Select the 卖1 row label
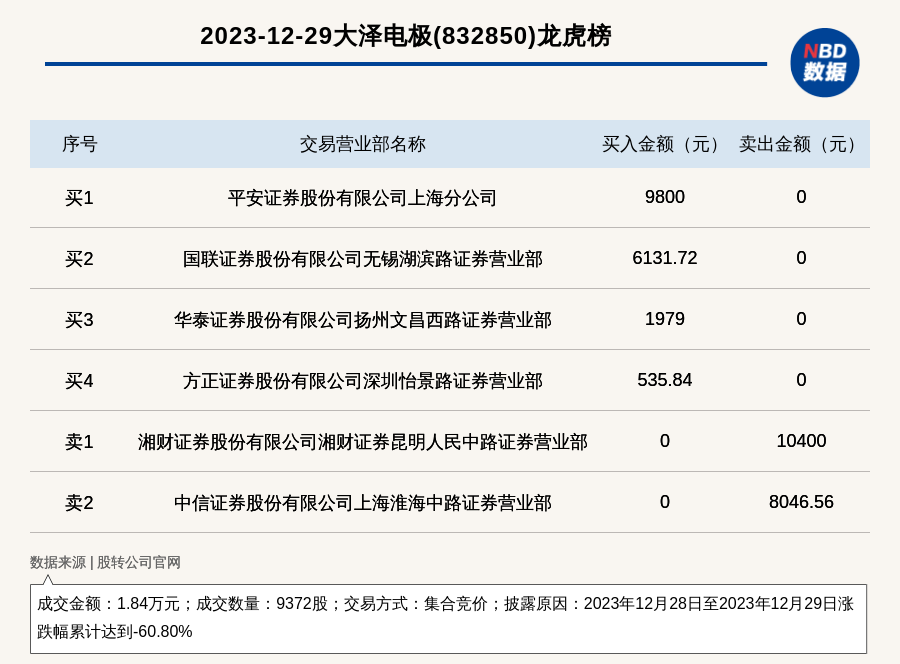The width and height of the screenshot is (900, 664). pos(79,442)
